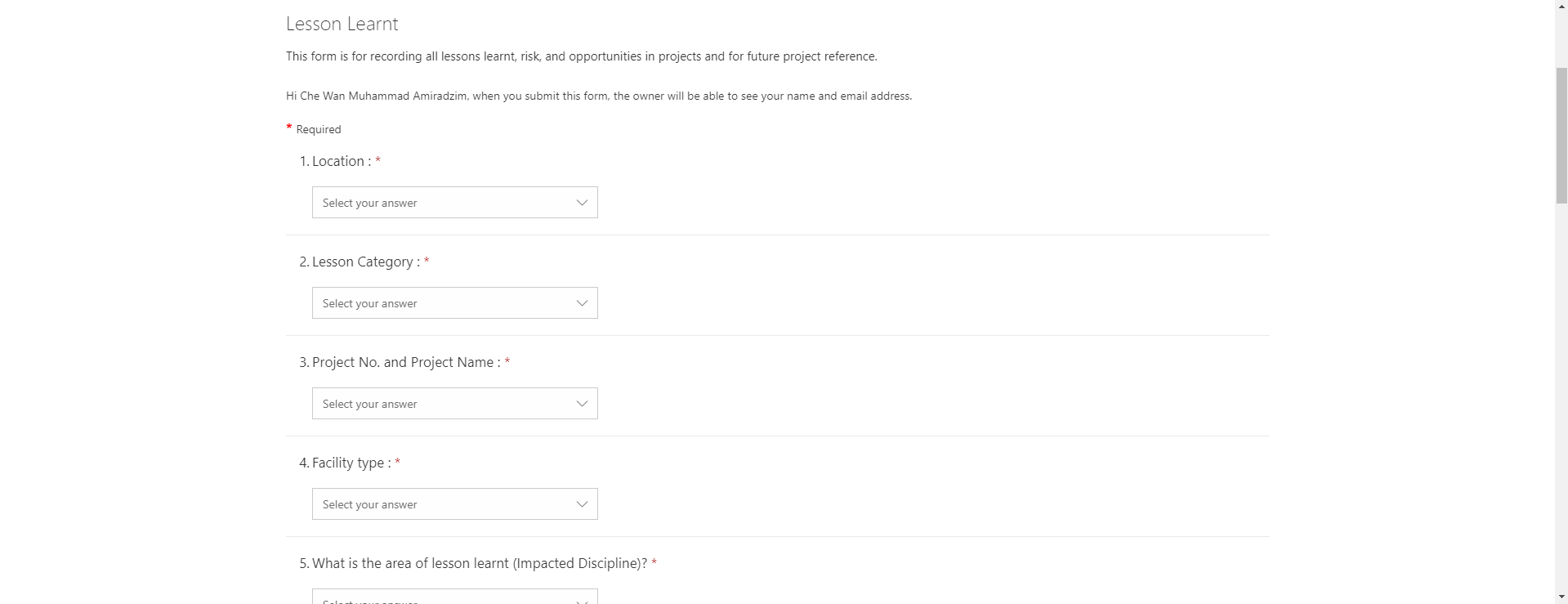Click the form description text
The image size is (1568, 604).
click(x=580, y=56)
